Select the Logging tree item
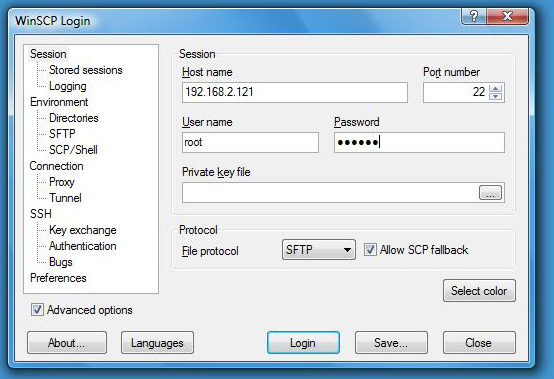This screenshot has width=554, height=379. click(x=67, y=86)
